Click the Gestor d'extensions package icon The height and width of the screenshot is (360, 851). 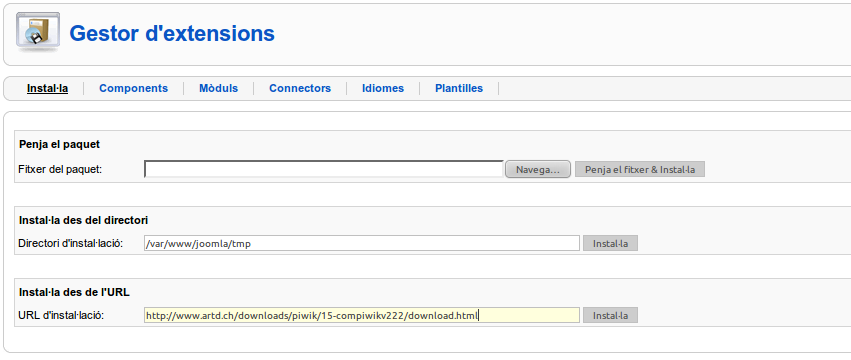coord(38,32)
